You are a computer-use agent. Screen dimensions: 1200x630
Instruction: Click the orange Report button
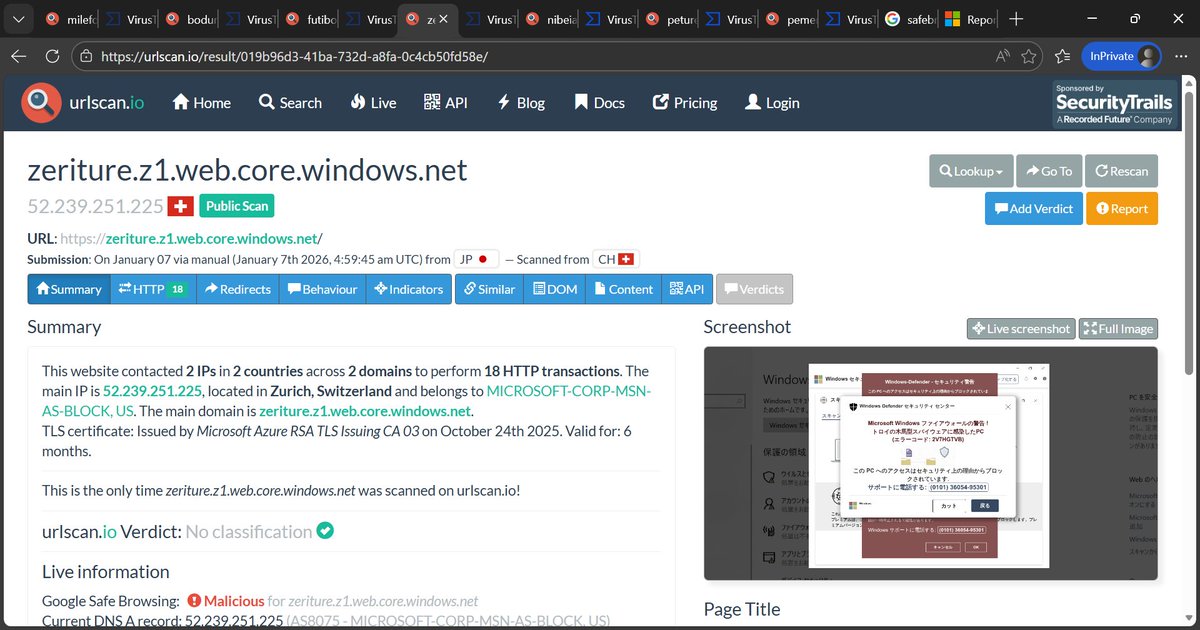[1122, 208]
